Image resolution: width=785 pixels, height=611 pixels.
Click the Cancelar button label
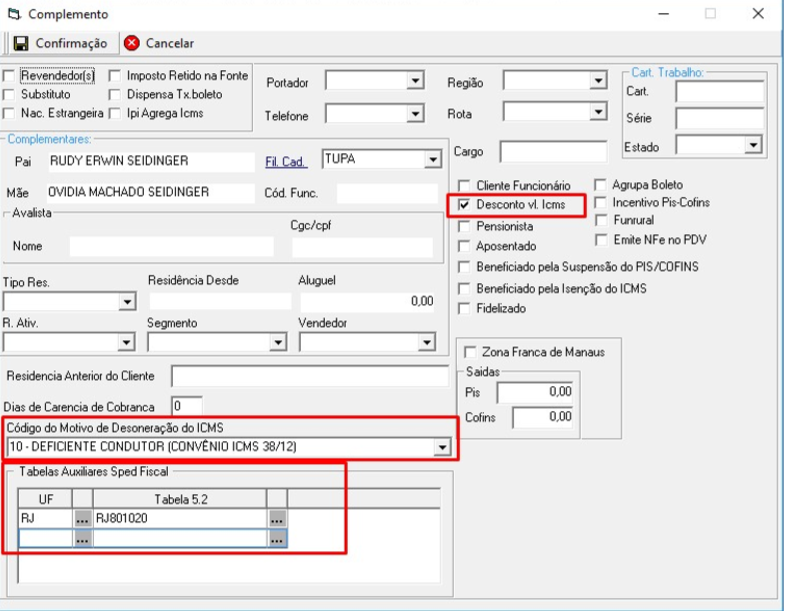point(170,43)
